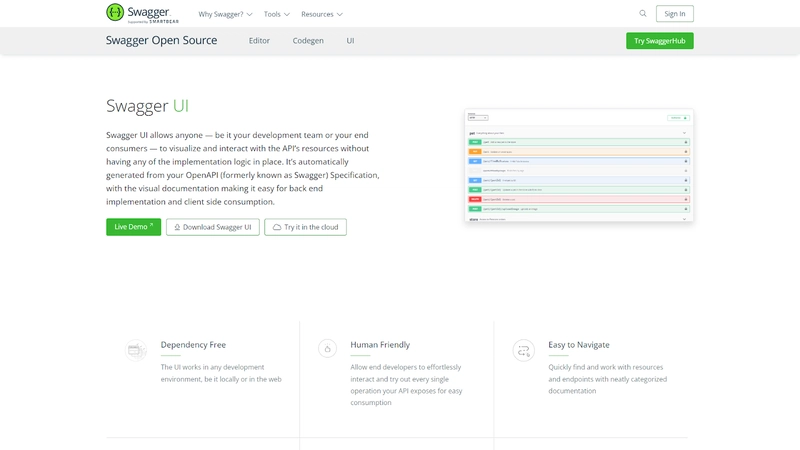Open the Editor tab

coord(259,41)
